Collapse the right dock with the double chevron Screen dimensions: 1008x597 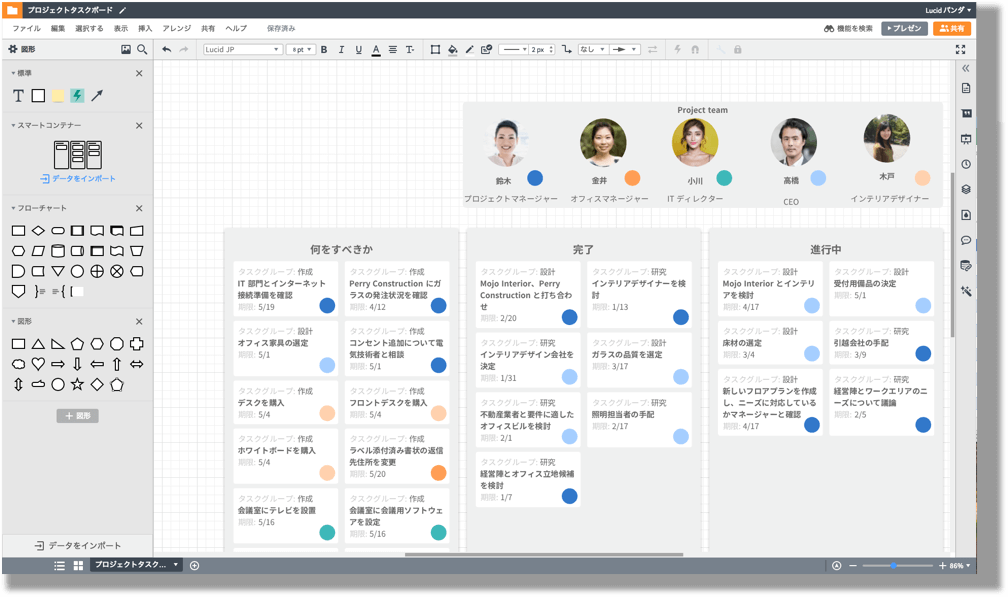pos(966,69)
